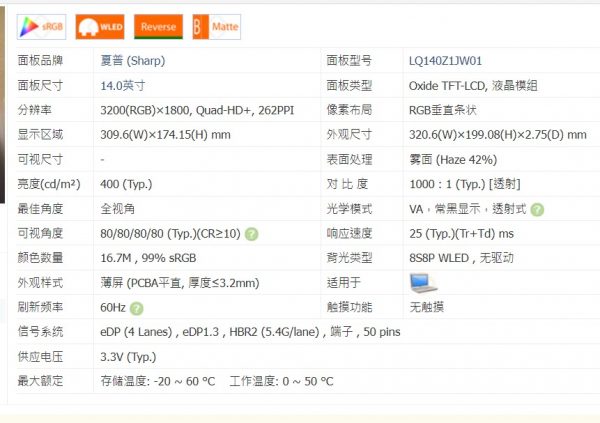Click the 8S8P WLED backlight type value

pyautogui.click(x=461, y=258)
